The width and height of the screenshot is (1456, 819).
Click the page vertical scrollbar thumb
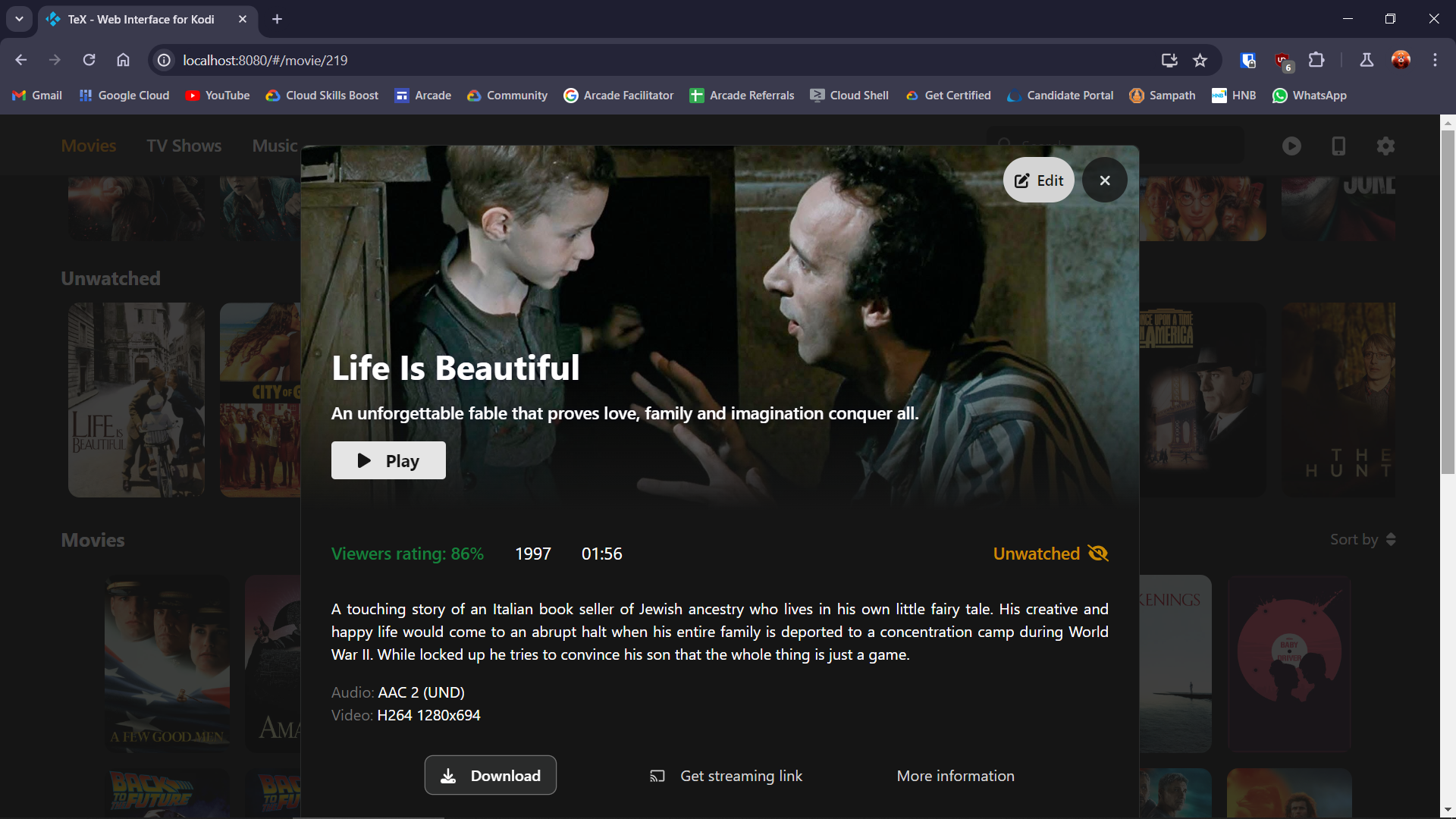point(1448,302)
